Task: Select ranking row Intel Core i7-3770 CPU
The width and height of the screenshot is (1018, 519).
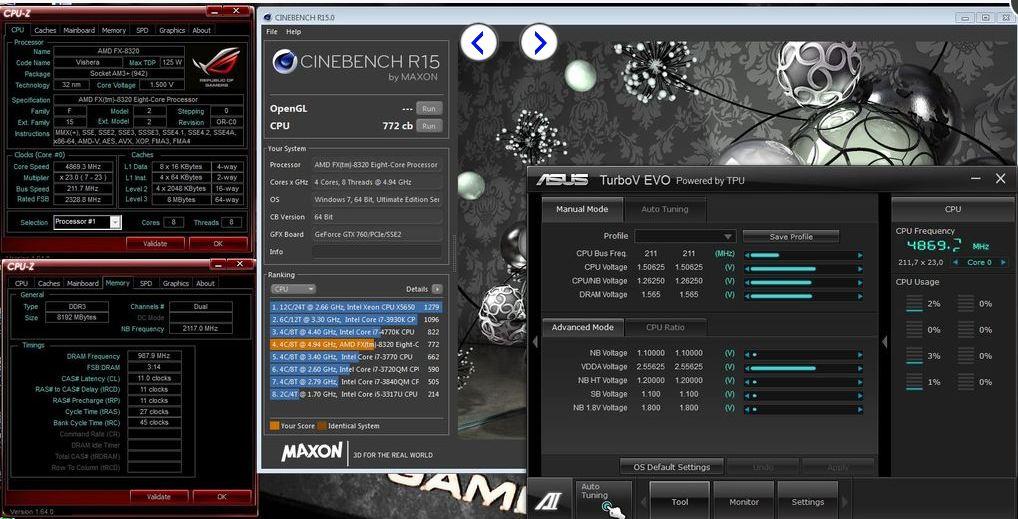Action: pos(356,357)
